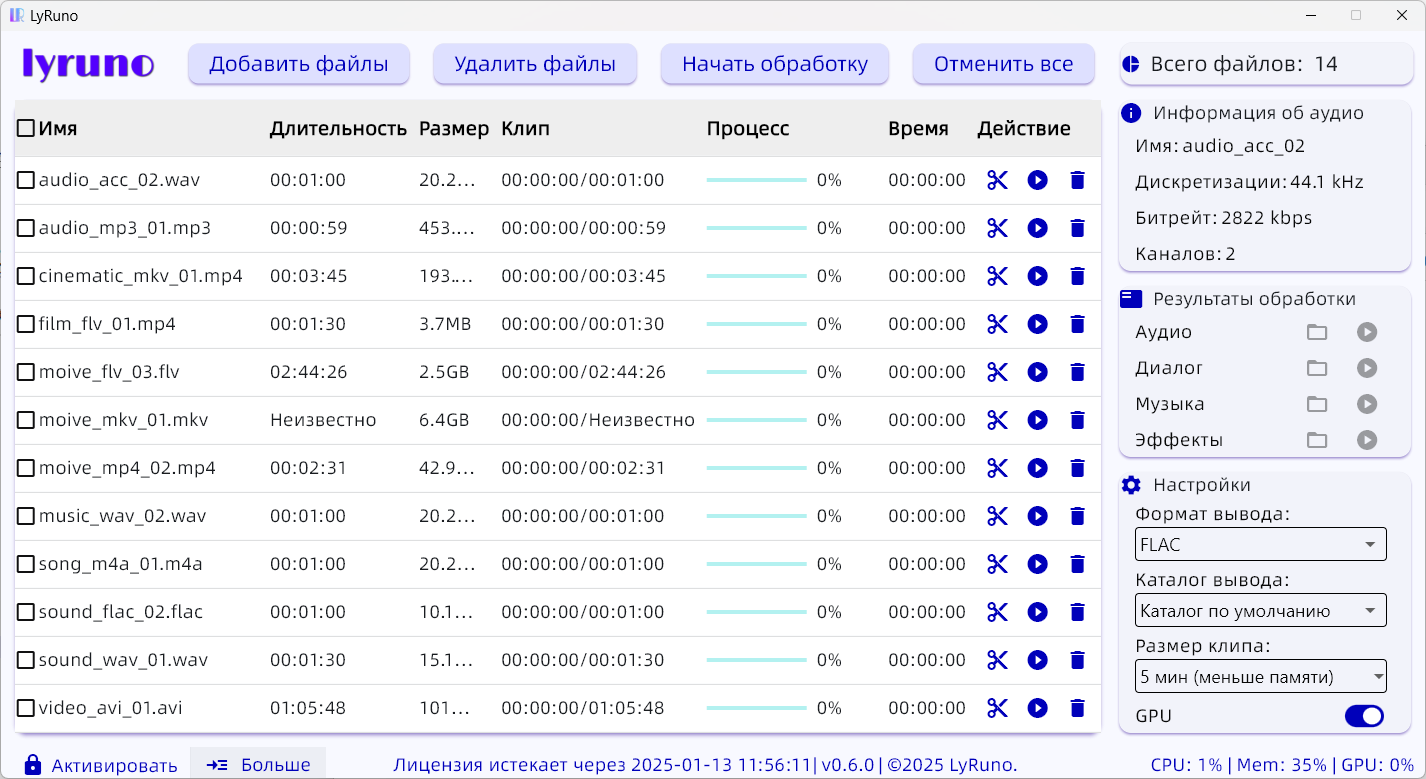Click the progress bar for moive_flv_03.flv
1426x779 pixels.
(755, 372)
